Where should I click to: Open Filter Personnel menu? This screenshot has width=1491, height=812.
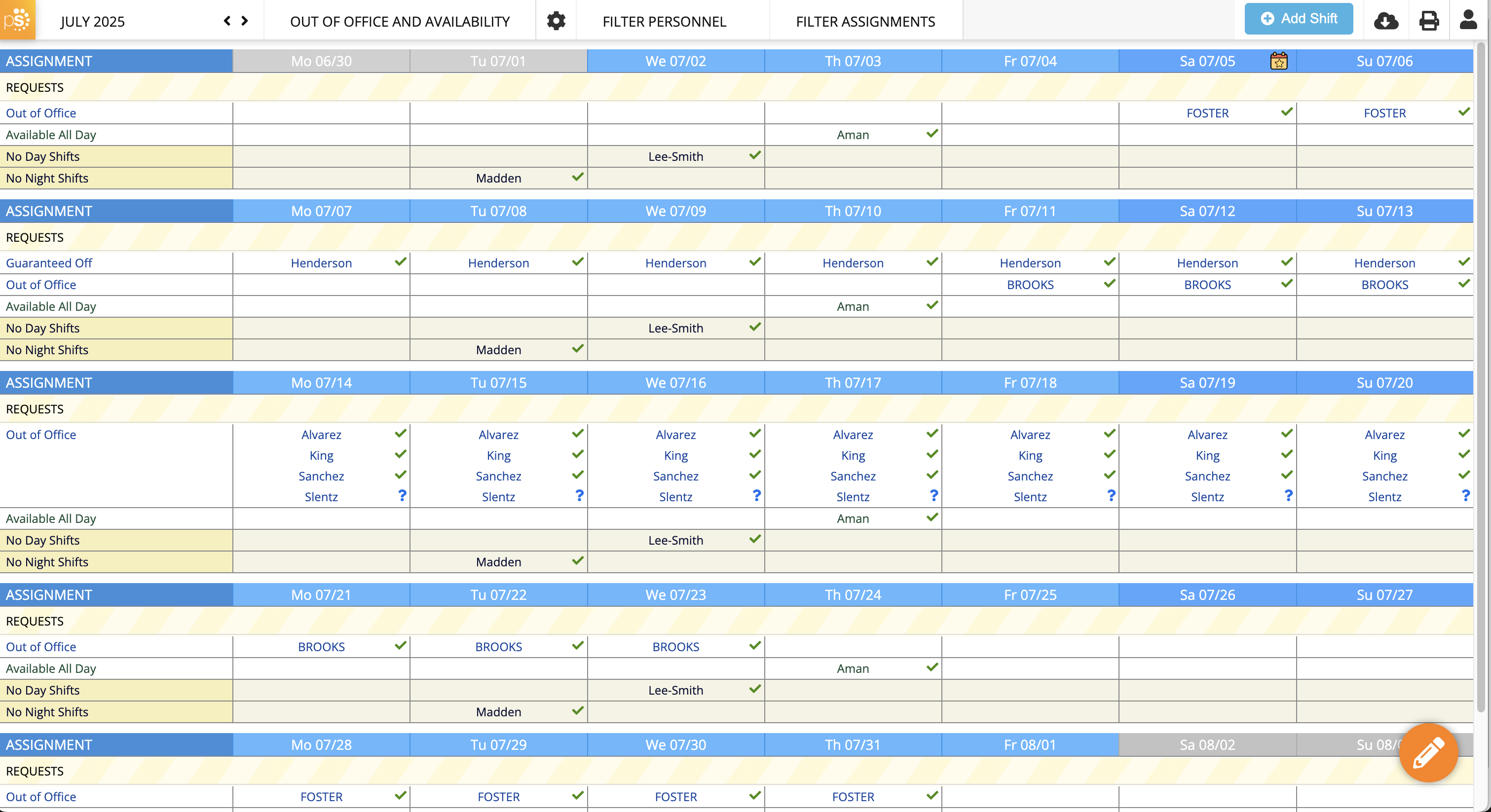pos(664,21)
